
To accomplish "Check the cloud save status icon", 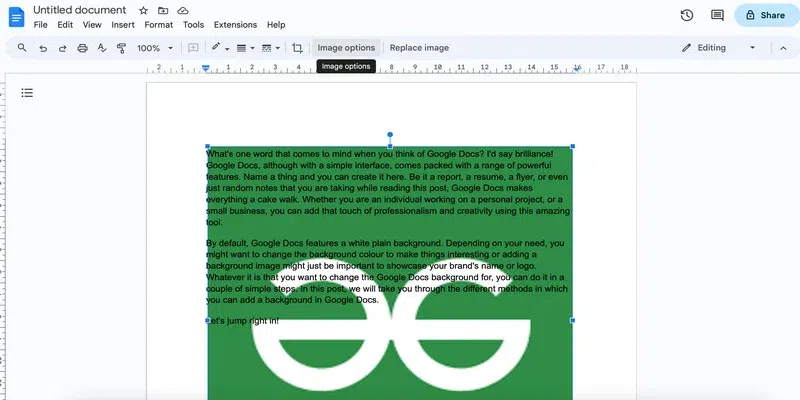I will coord(183,10).
